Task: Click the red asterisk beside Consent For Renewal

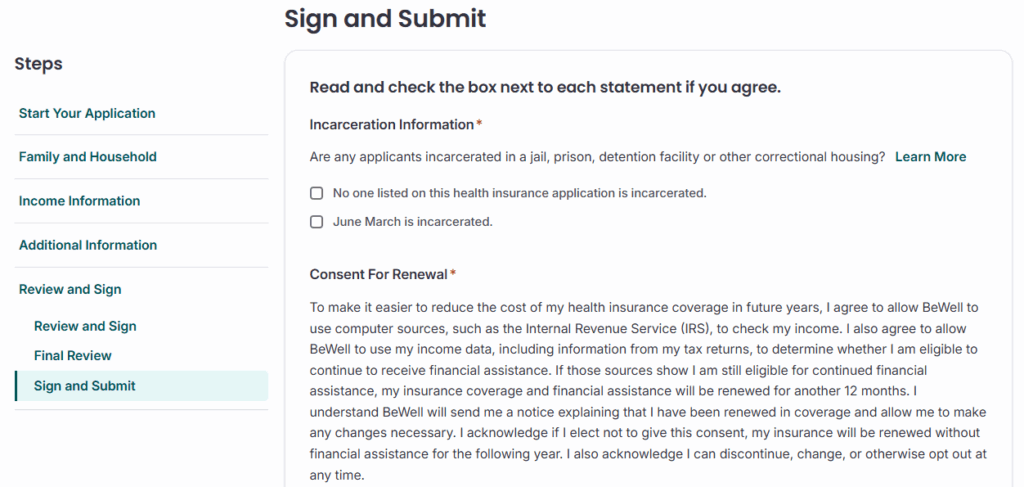Action: [453, 273]
